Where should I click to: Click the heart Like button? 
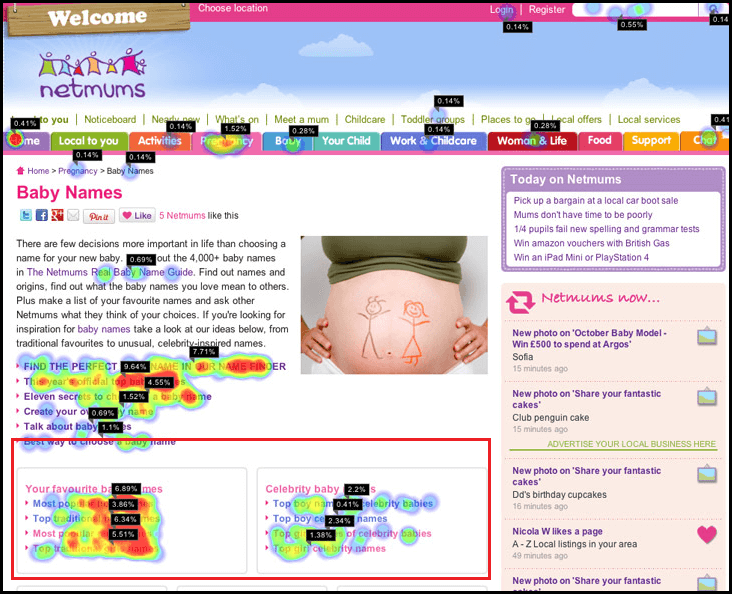click(x=137, y=215)
